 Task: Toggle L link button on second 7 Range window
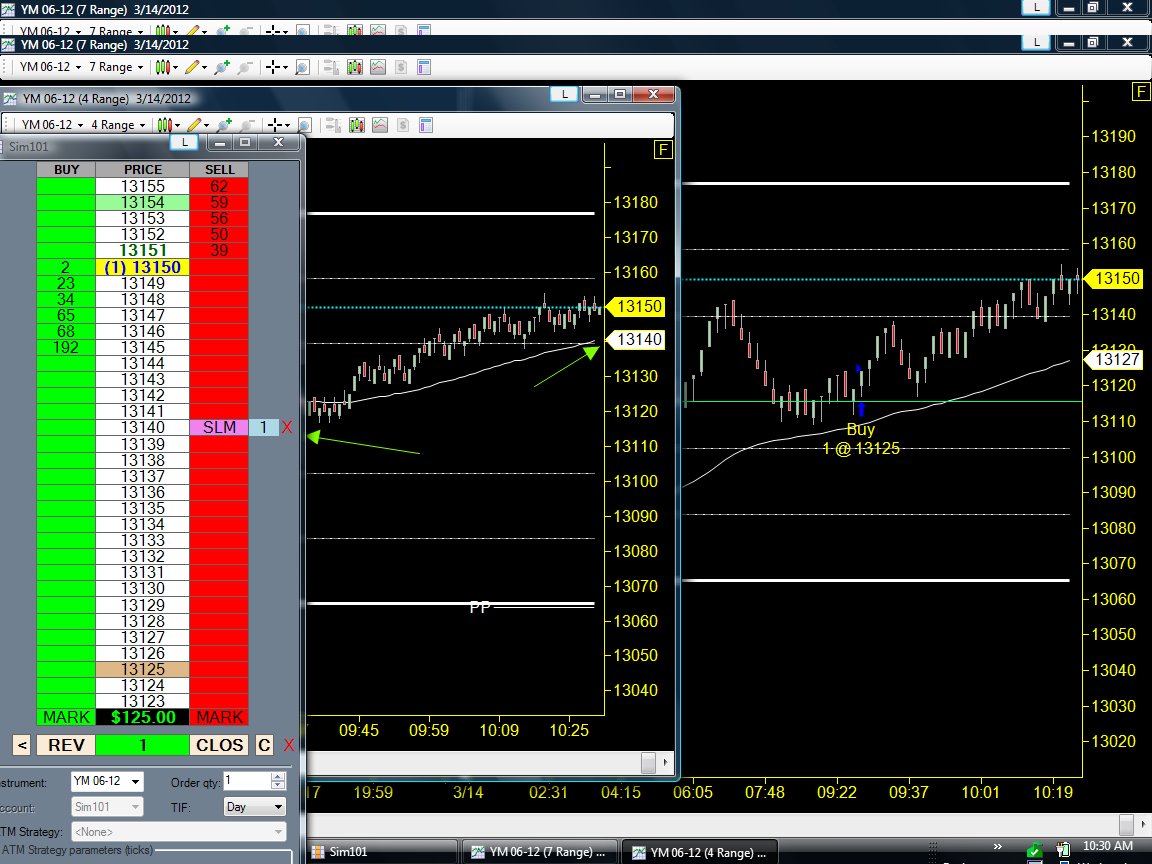1037,42
